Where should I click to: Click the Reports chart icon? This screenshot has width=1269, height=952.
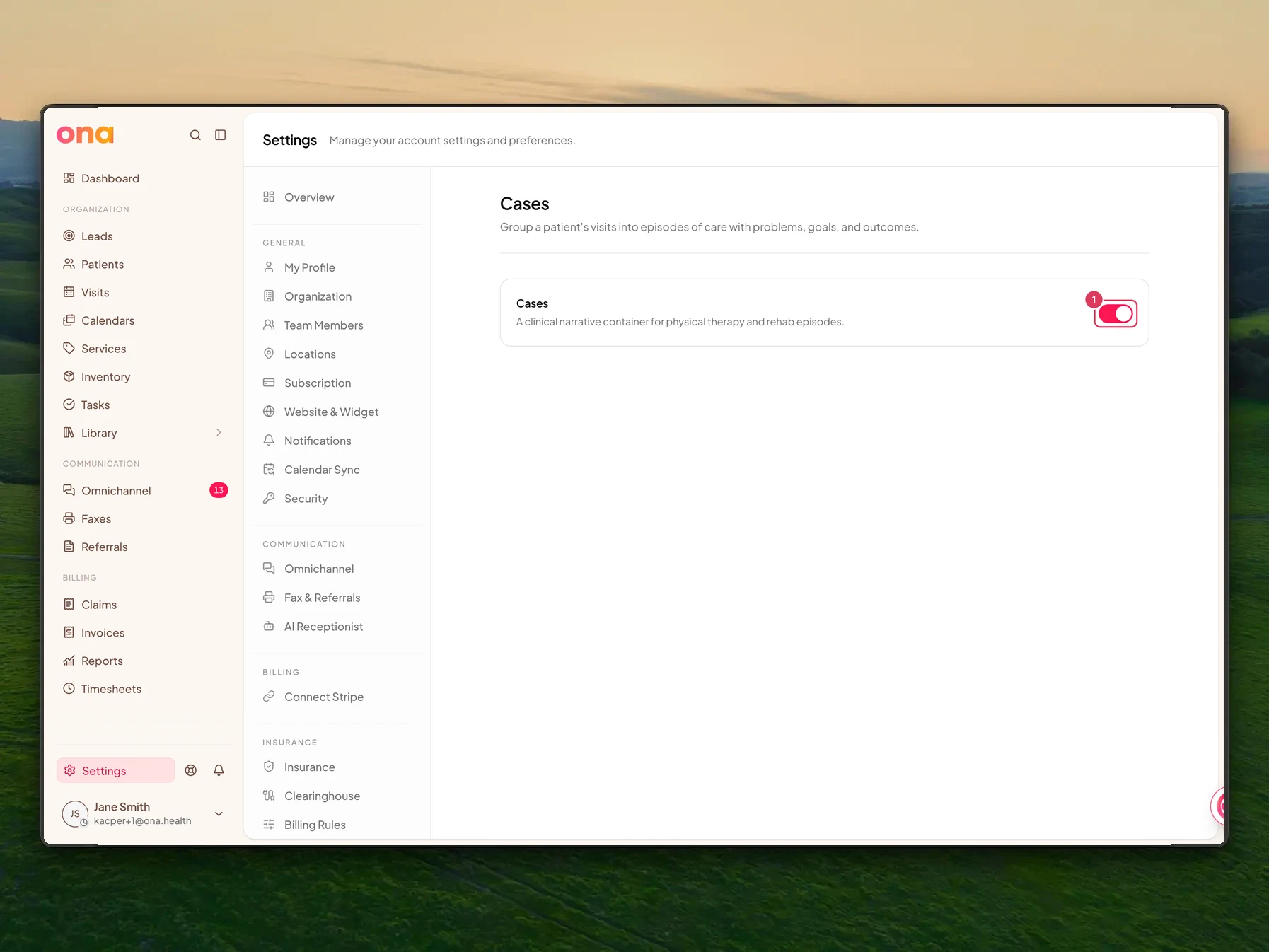tap(69, 661)
